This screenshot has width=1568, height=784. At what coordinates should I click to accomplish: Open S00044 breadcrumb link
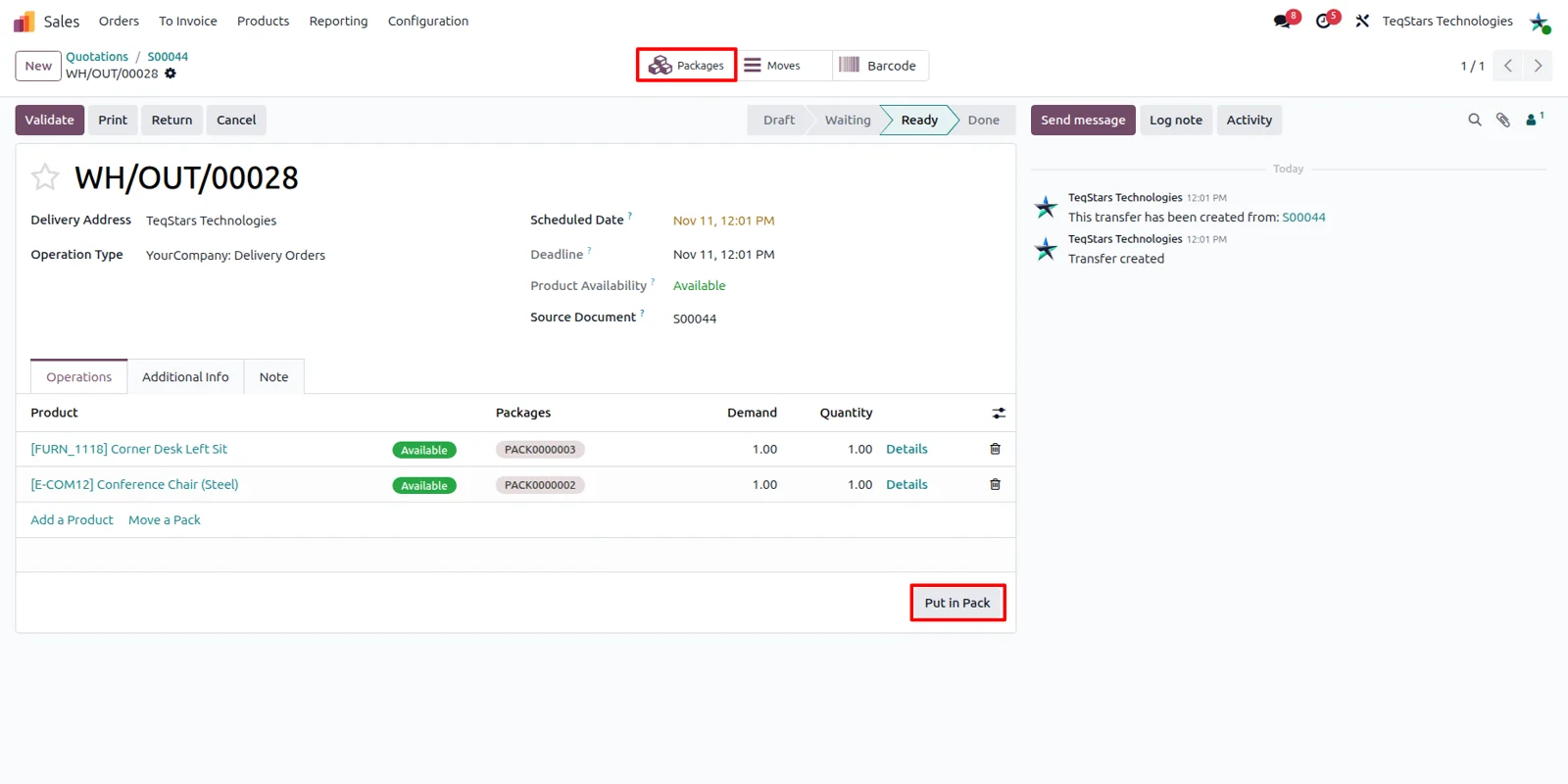pyautogui.click(x=168, y=57)
